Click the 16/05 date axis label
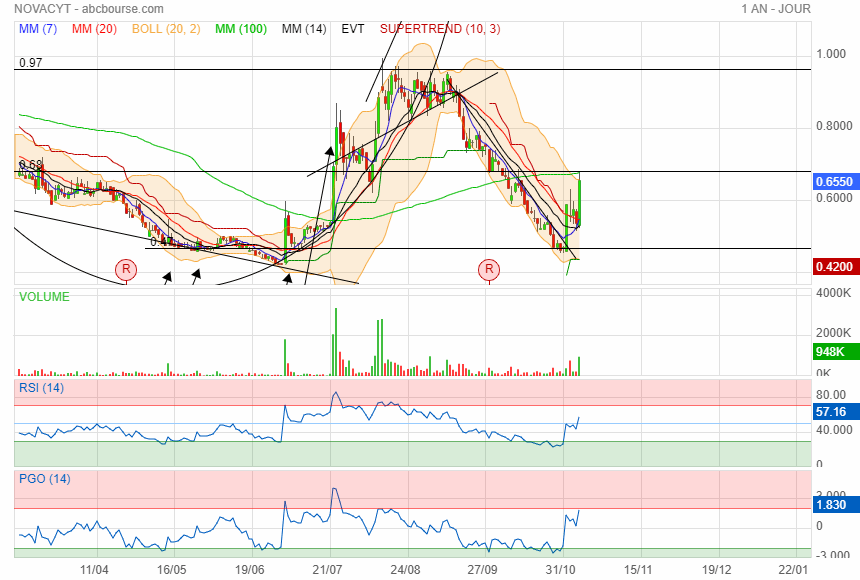The width and height of the screenshot is (860, 580). tap(172, 570)
